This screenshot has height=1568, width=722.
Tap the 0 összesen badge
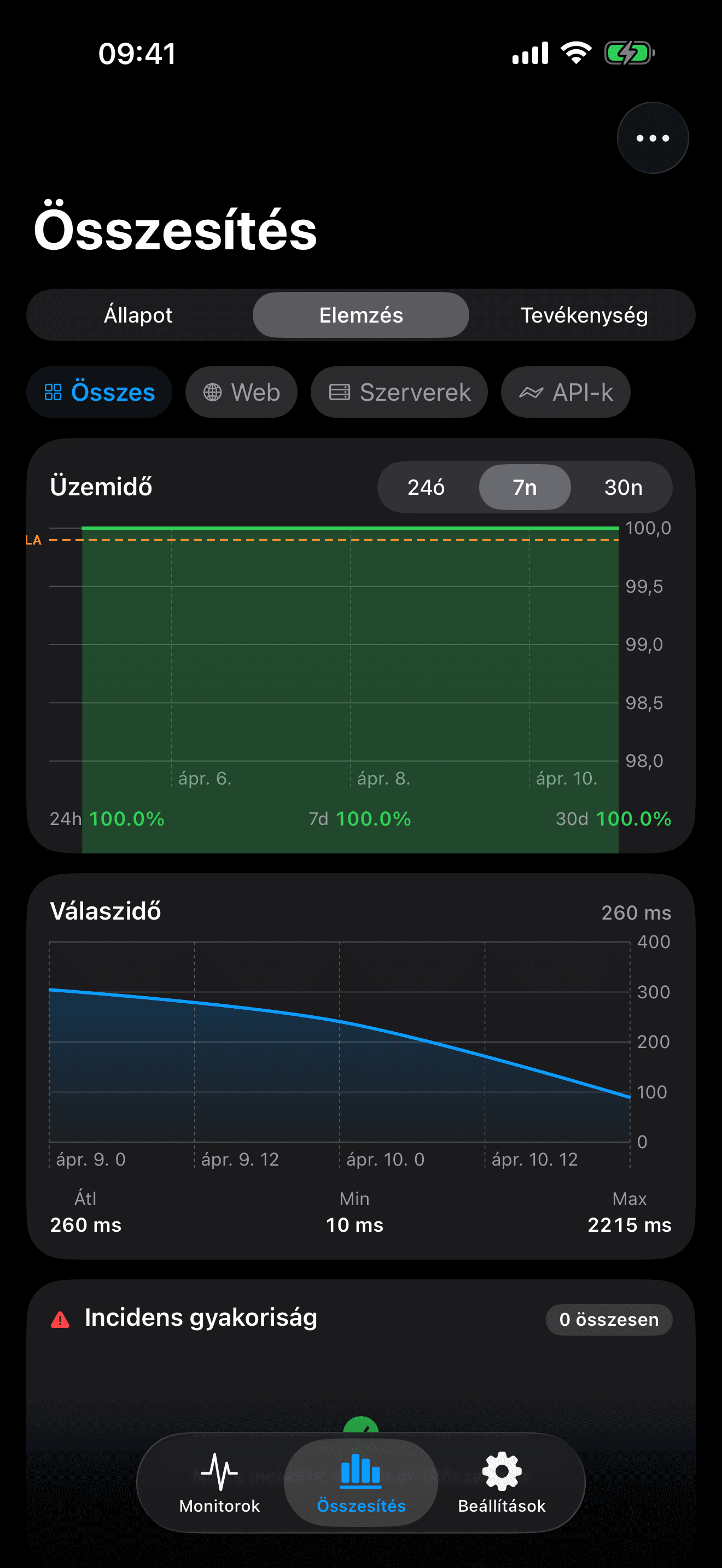point(609,1320)
